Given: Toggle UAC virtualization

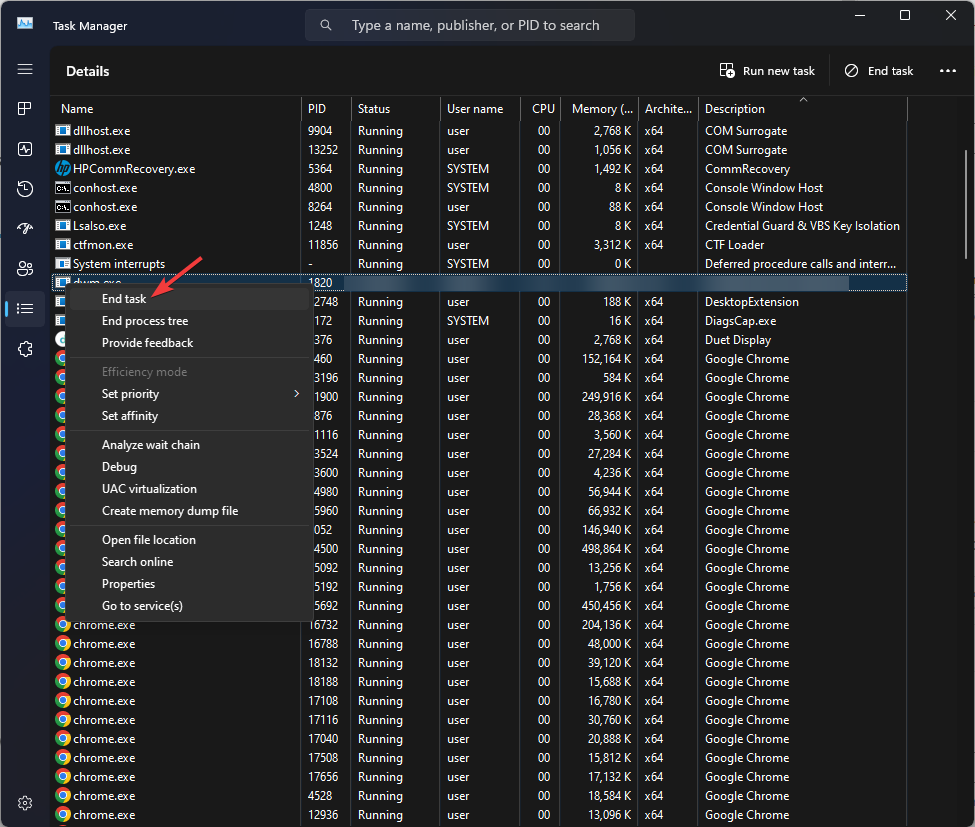Looking at the screenshot, I should click(188, 489).
